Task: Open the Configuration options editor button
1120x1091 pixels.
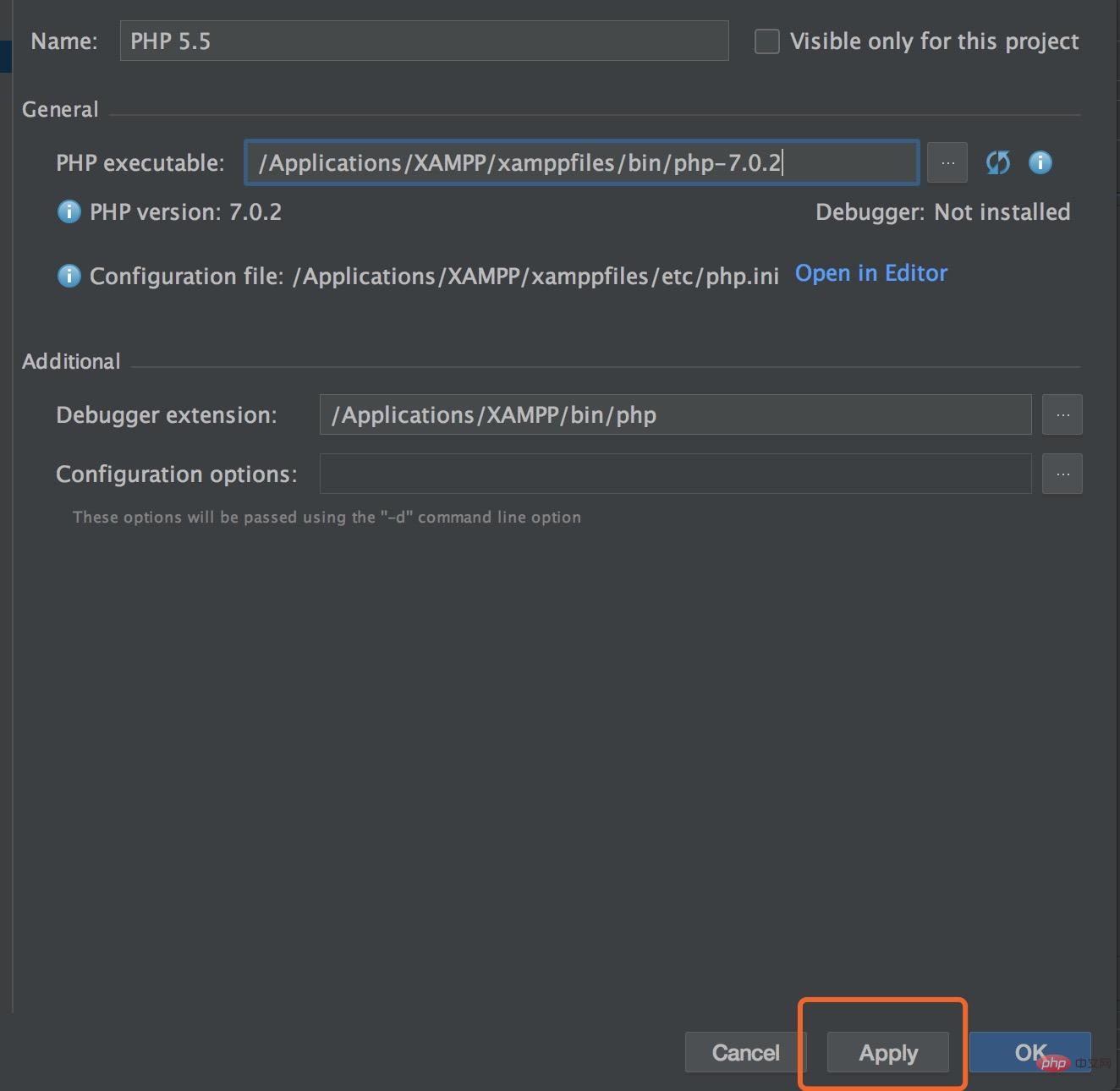Action: pos(1062,474)
